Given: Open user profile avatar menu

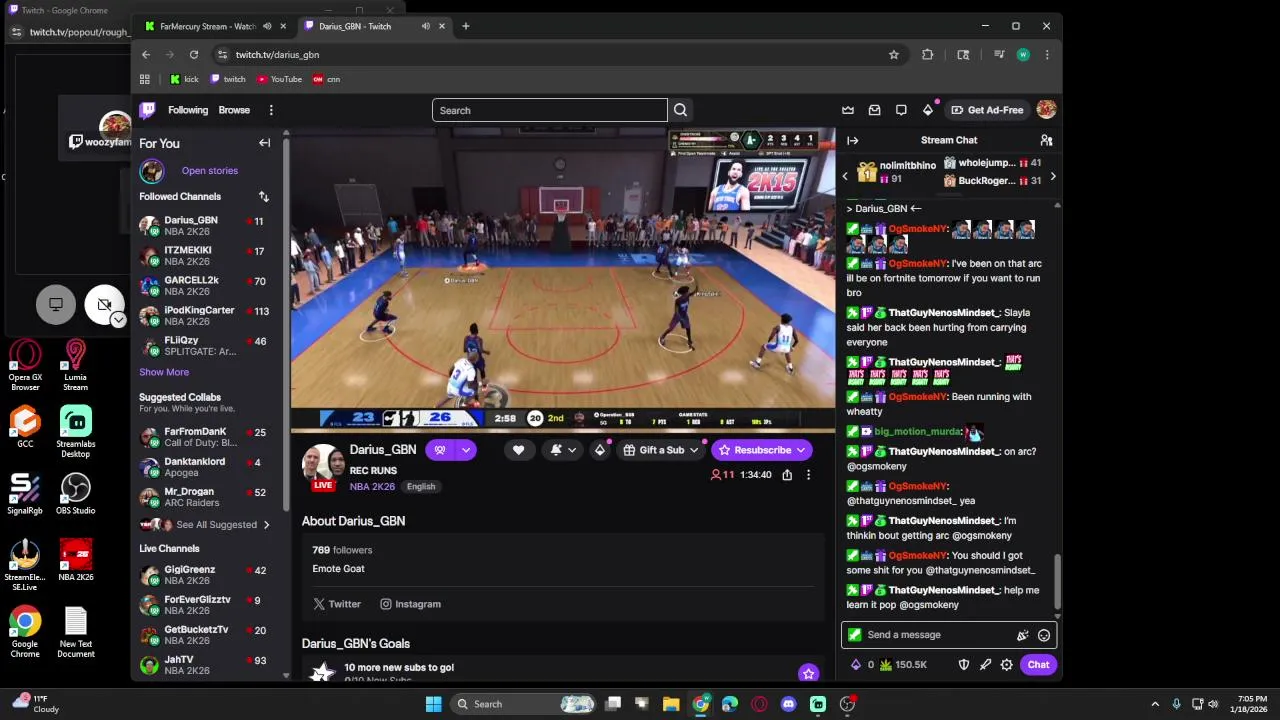Looking at the screenshot, I should pyautogui.click(x=1046, y=110).
